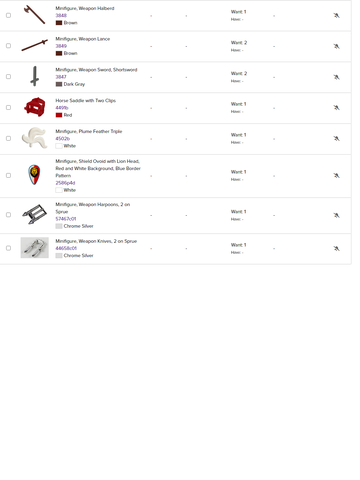The width and height of the screenshot is (360, 480).
Task: Click the notify bell icon for Shortsword
Action: (x=336, y=77)
